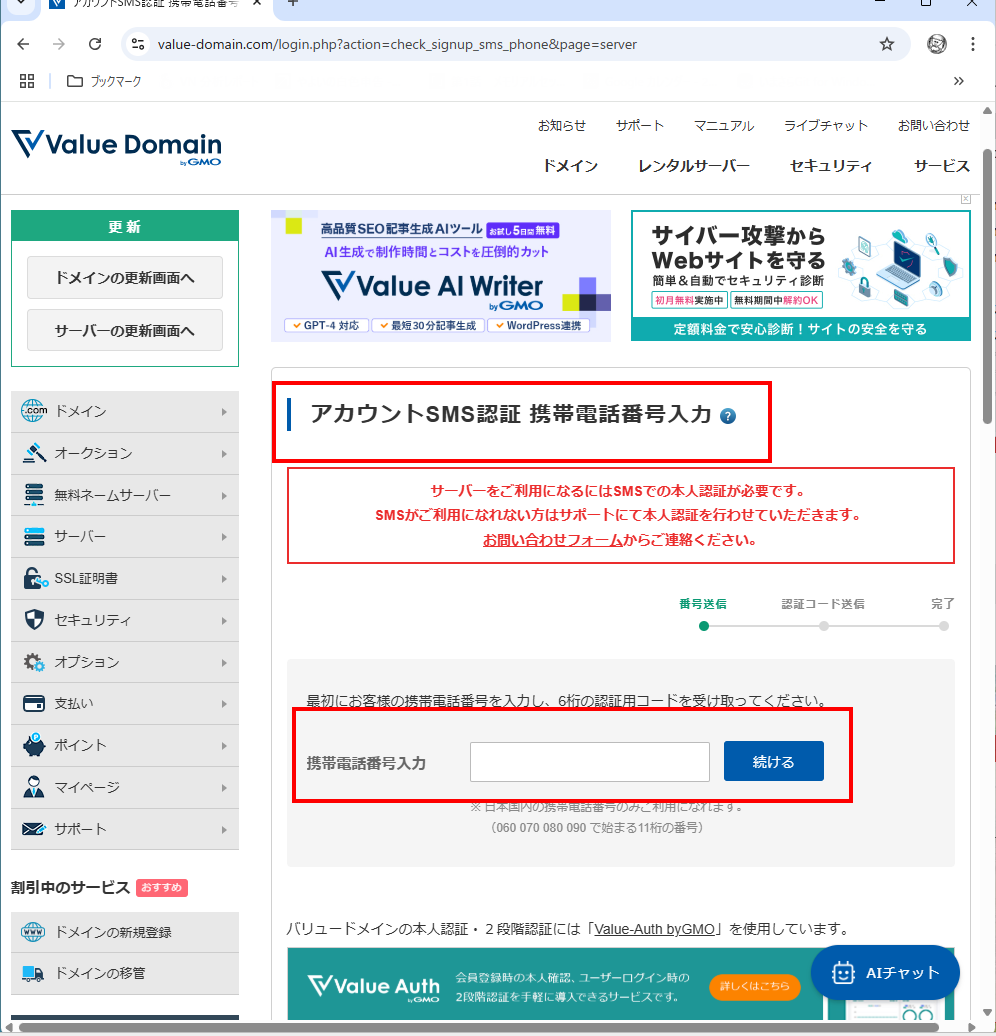Click the ドメインの更新画面へ button
The width and height of the screenshot is (996, 1036).
click(x=125, y=278)
